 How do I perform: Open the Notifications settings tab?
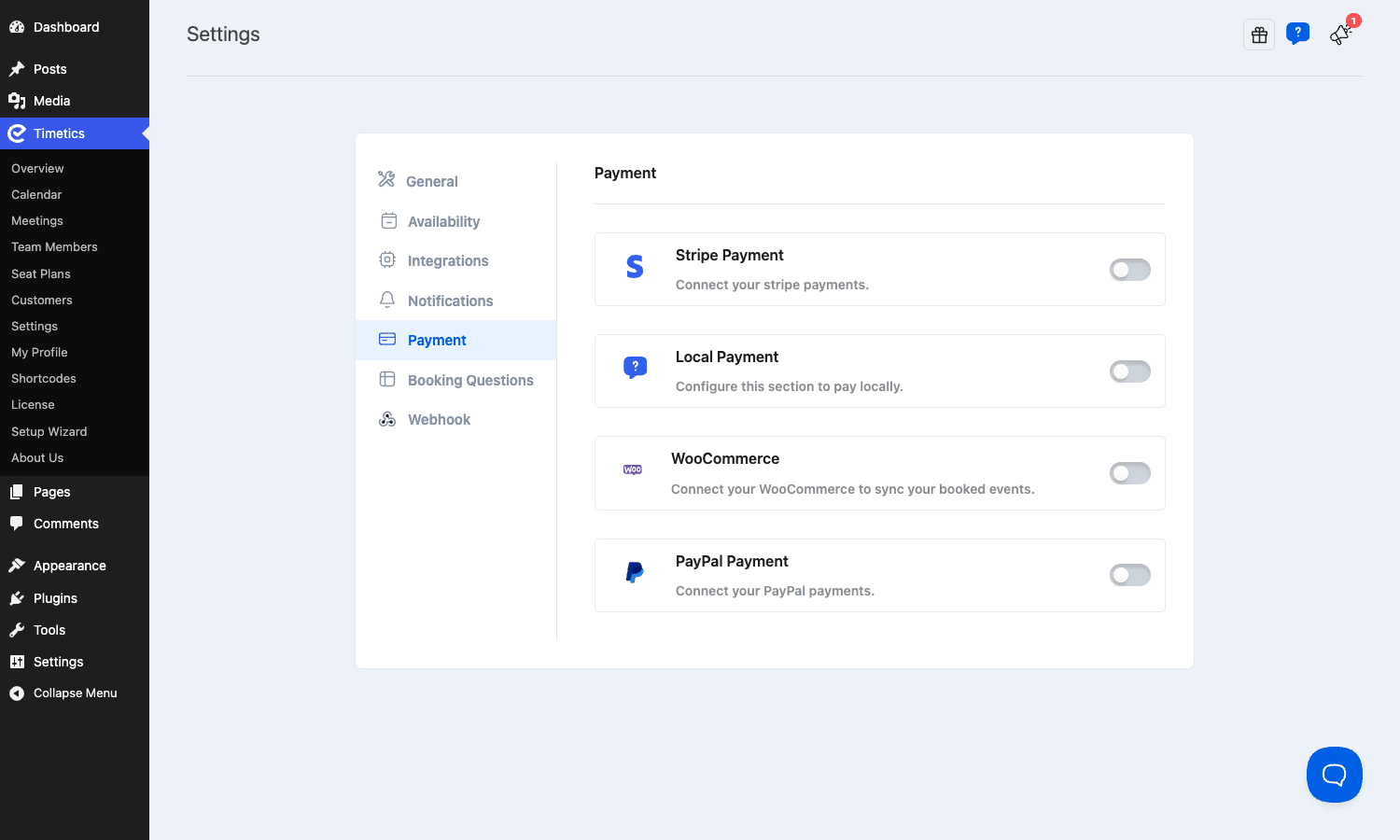pos(455,301)
